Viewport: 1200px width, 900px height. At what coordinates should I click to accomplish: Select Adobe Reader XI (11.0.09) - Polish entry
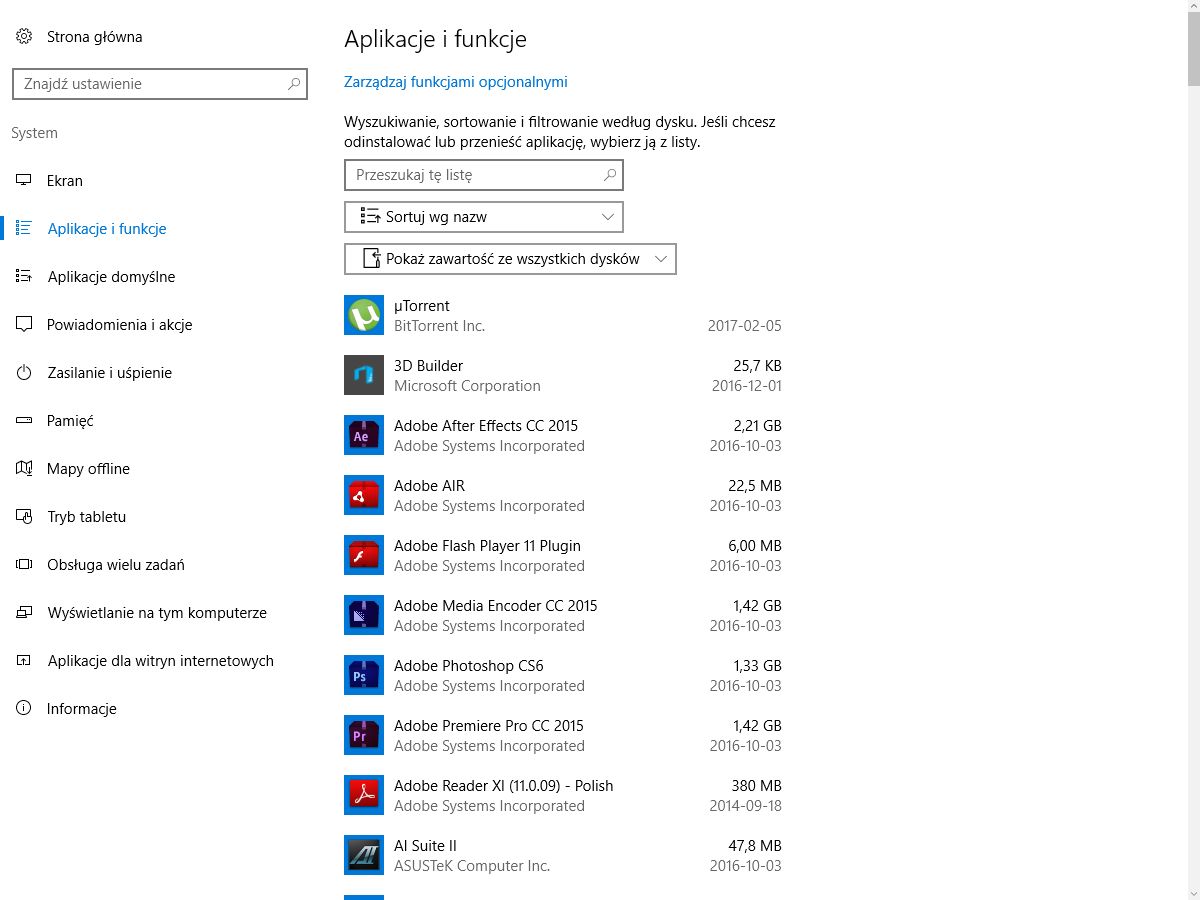504,786
